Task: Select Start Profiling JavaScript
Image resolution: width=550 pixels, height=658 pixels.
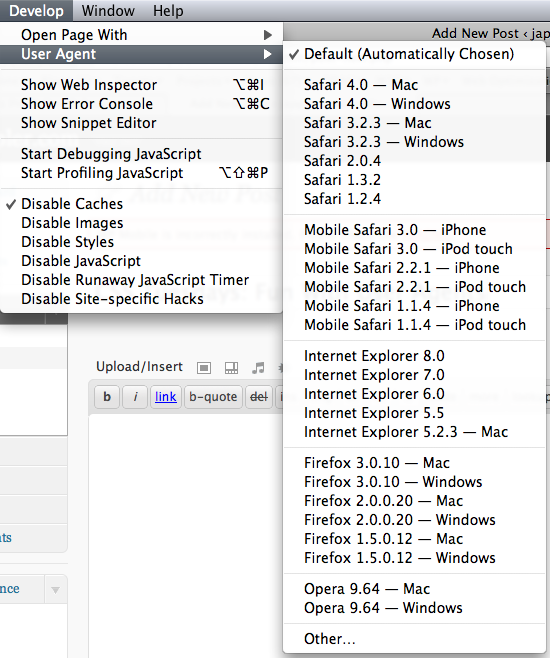Action: [x=141, y=173]
